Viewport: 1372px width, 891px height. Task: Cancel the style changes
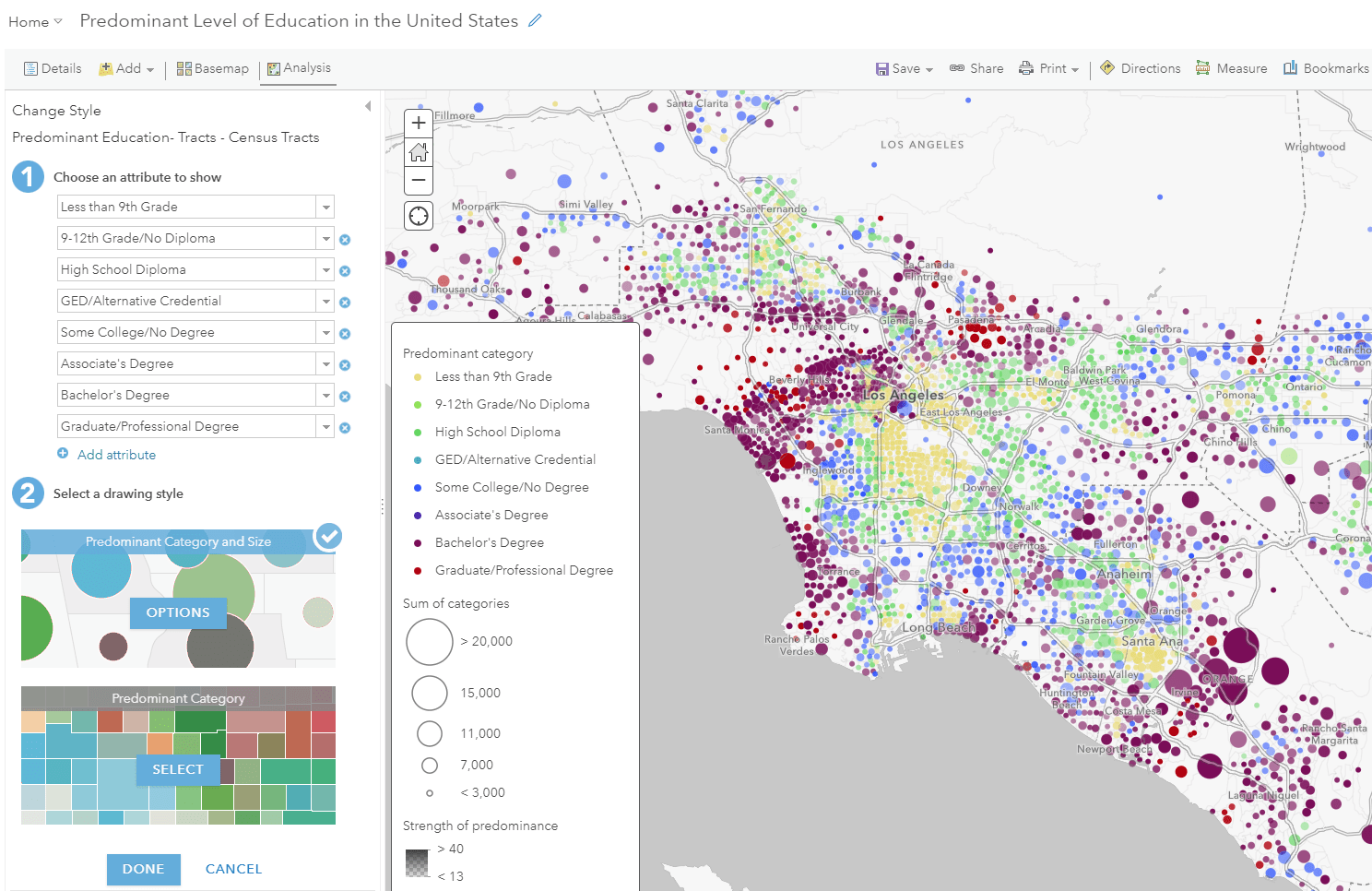(233, 869)
